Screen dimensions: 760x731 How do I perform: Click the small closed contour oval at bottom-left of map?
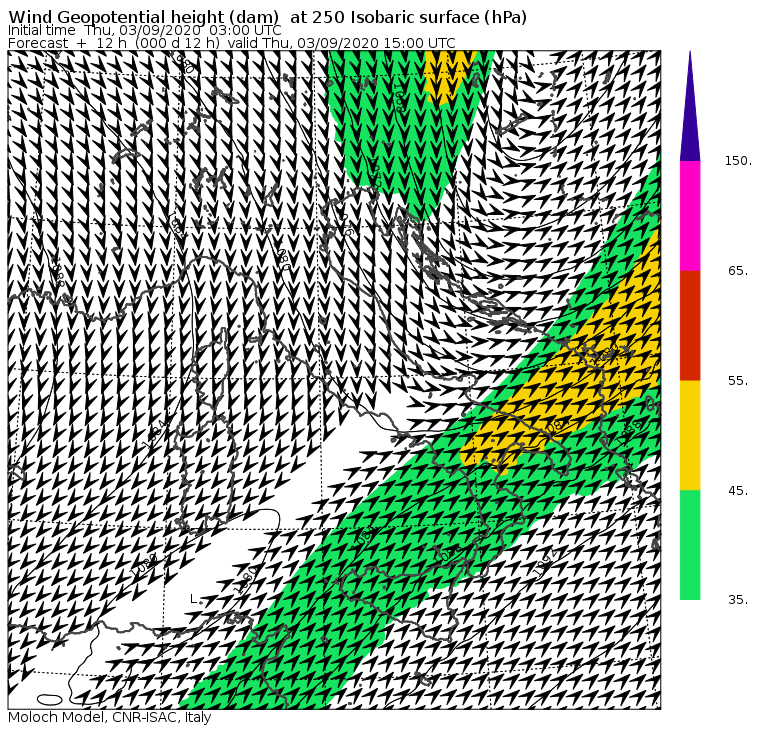(x=49, y=699)
